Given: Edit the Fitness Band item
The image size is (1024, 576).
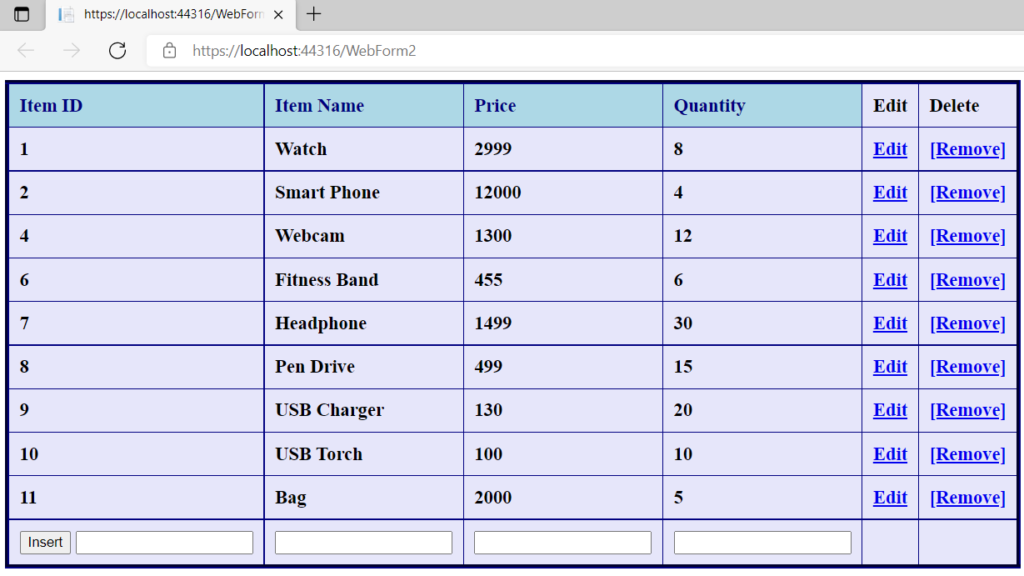Looking at the screenshot, I should click(889, 279).
